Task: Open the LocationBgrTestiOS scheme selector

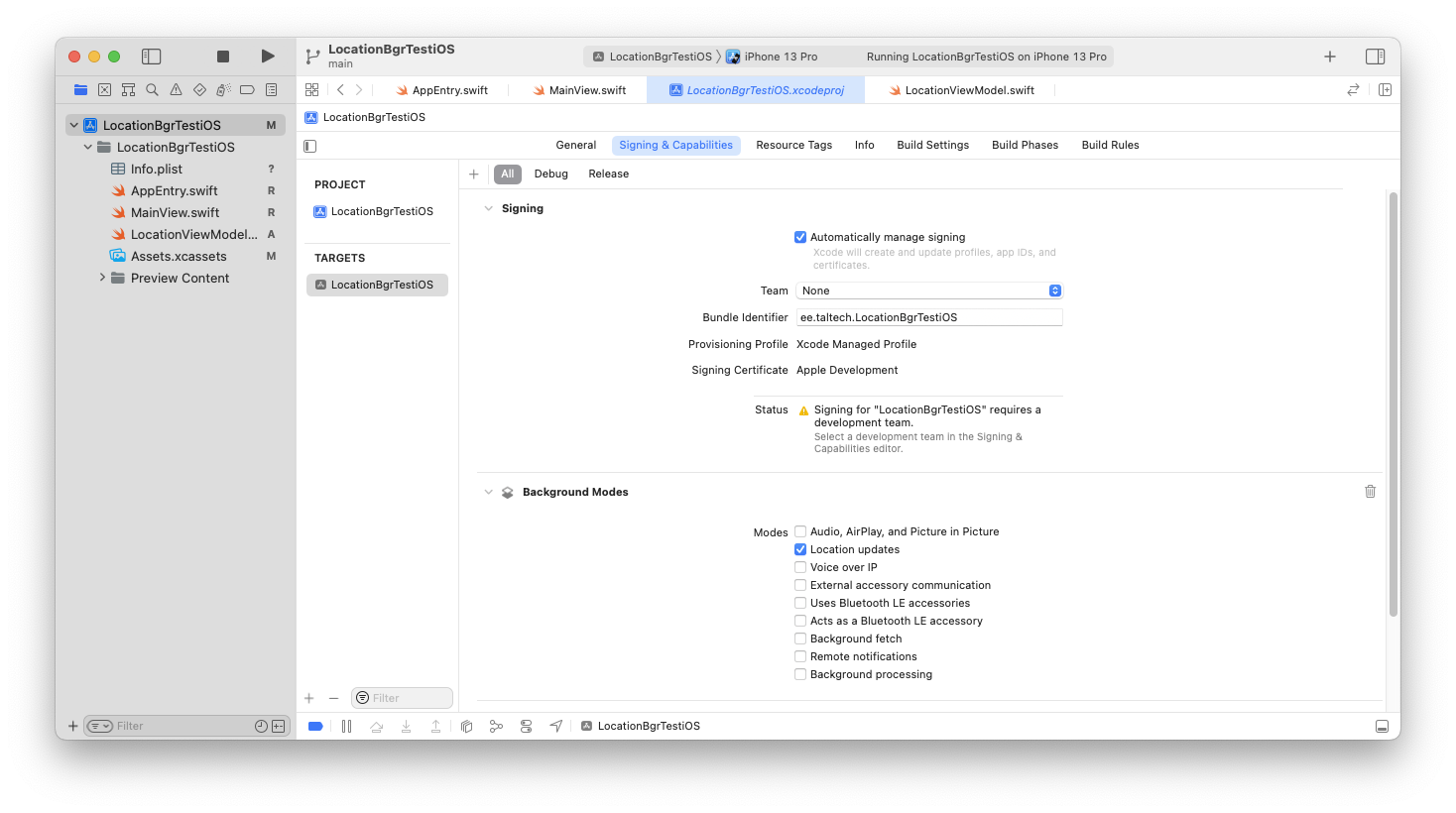Action: [652, 57]
